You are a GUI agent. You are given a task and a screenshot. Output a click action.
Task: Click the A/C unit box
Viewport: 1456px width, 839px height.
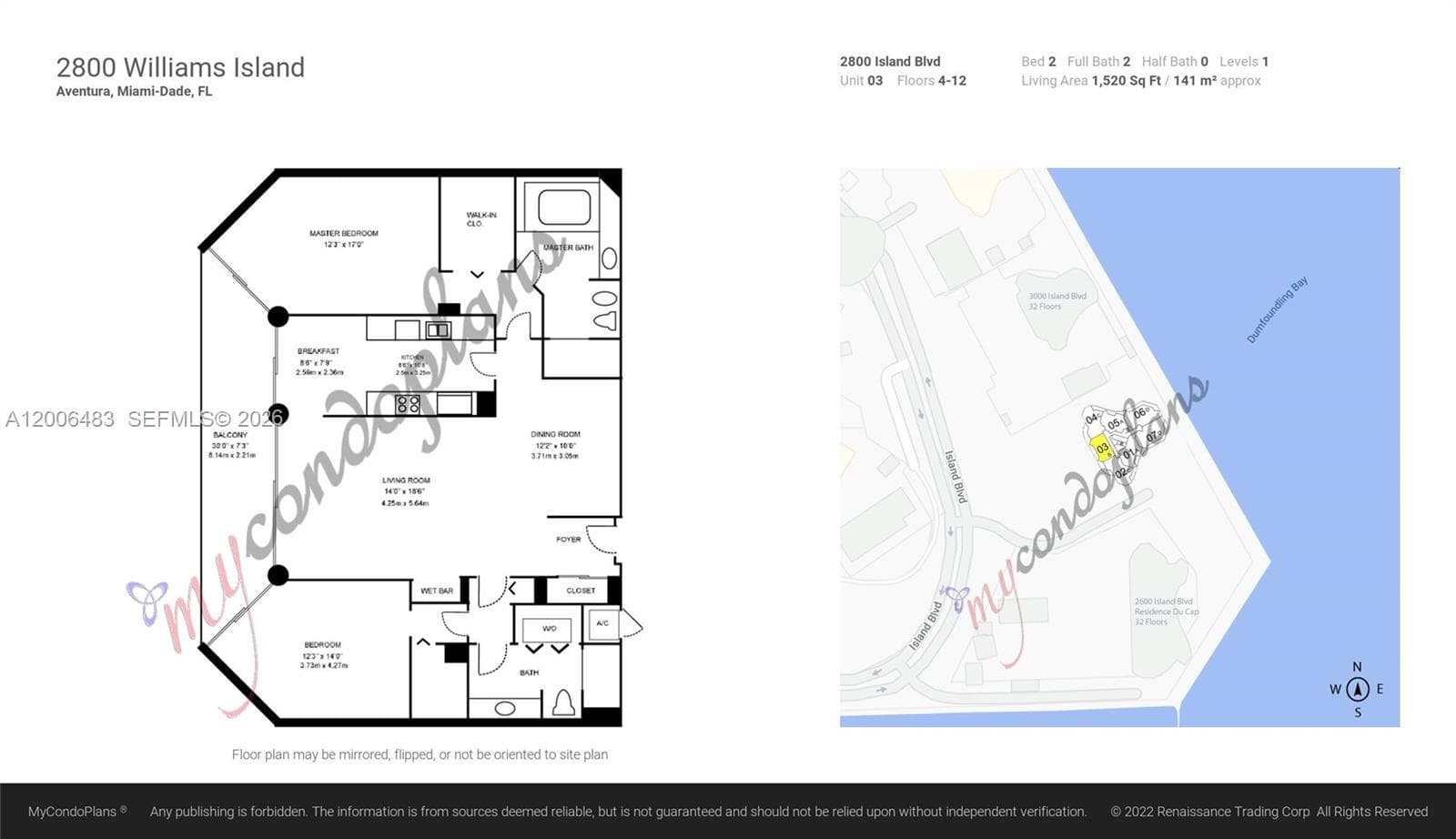(x=602, y=623)
